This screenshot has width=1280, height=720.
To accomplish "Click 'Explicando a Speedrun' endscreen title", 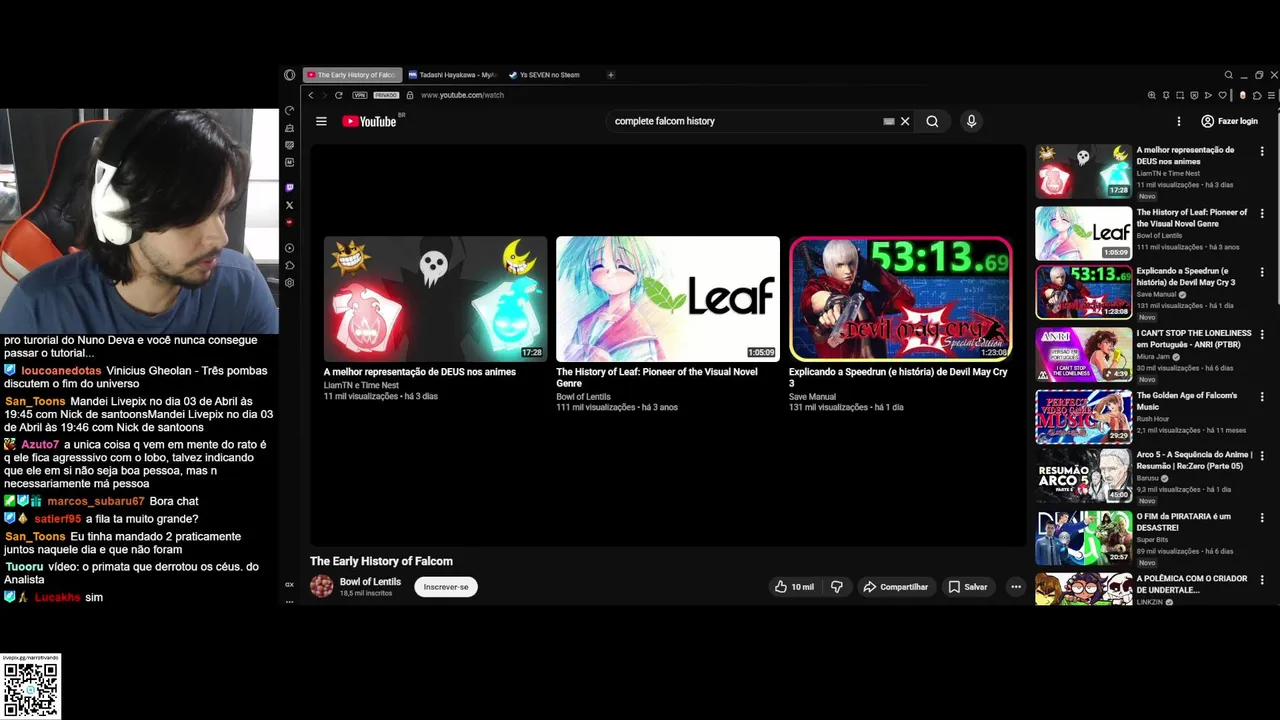I will (898, 377).
